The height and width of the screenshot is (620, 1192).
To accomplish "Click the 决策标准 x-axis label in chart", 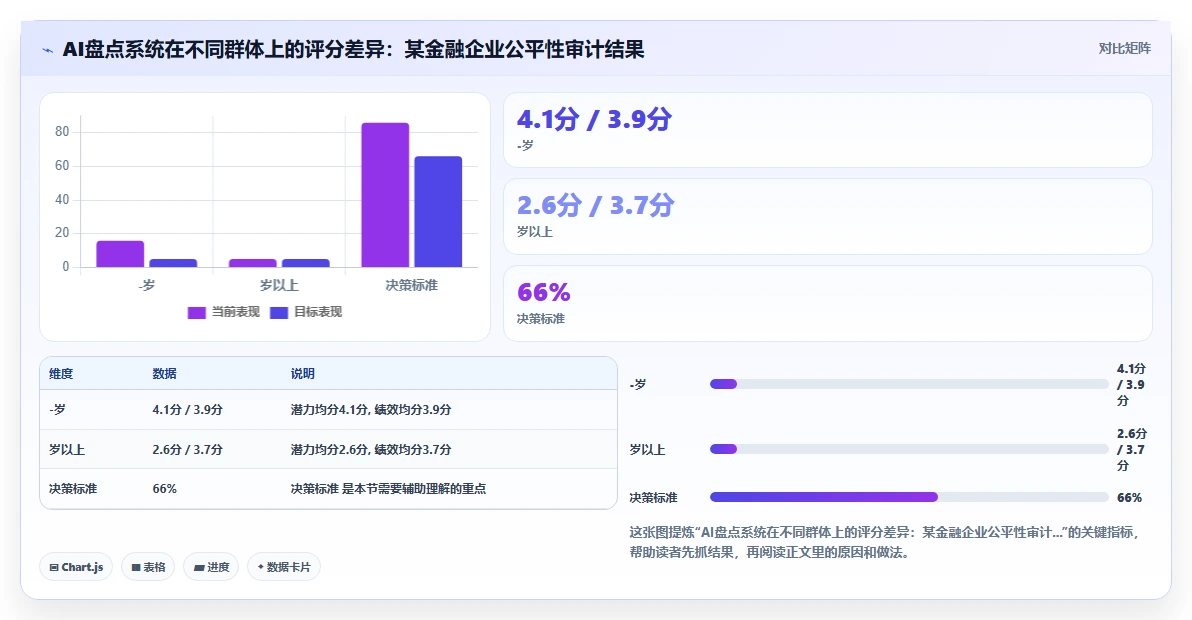I will (411, 286).
